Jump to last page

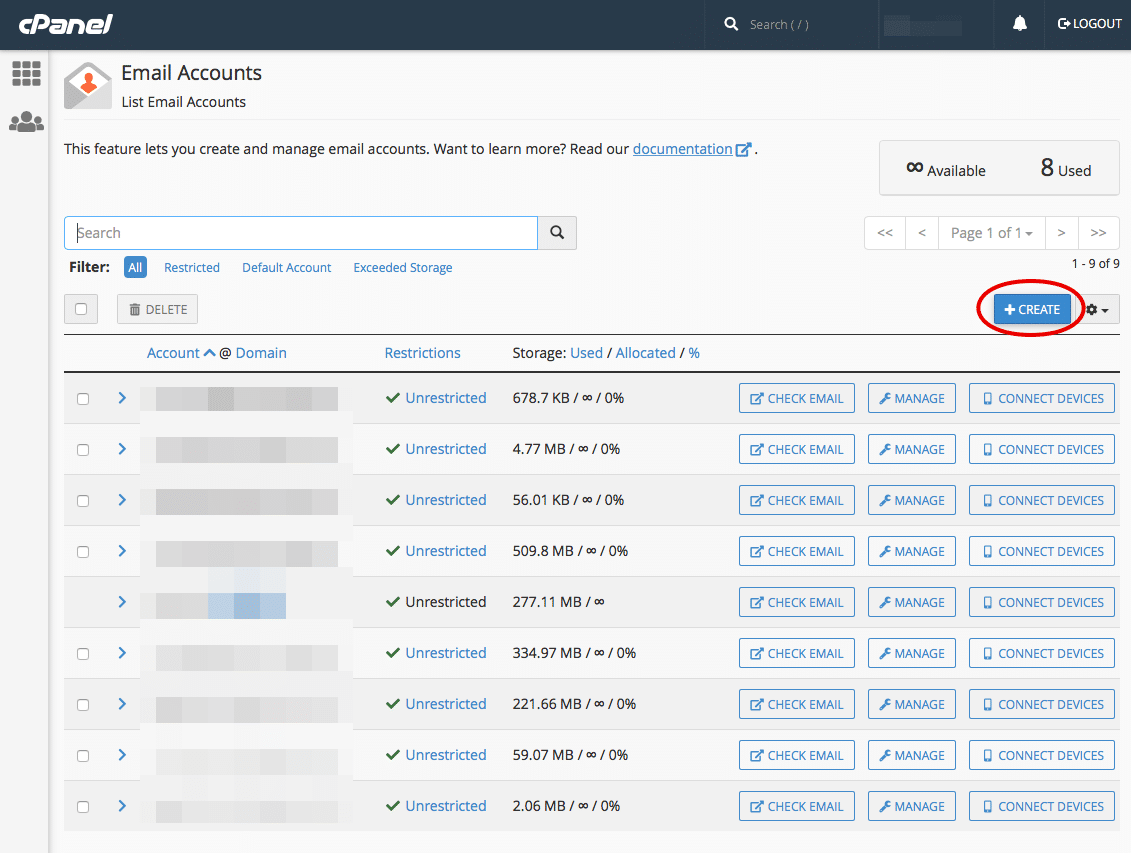click(1099, 233)
